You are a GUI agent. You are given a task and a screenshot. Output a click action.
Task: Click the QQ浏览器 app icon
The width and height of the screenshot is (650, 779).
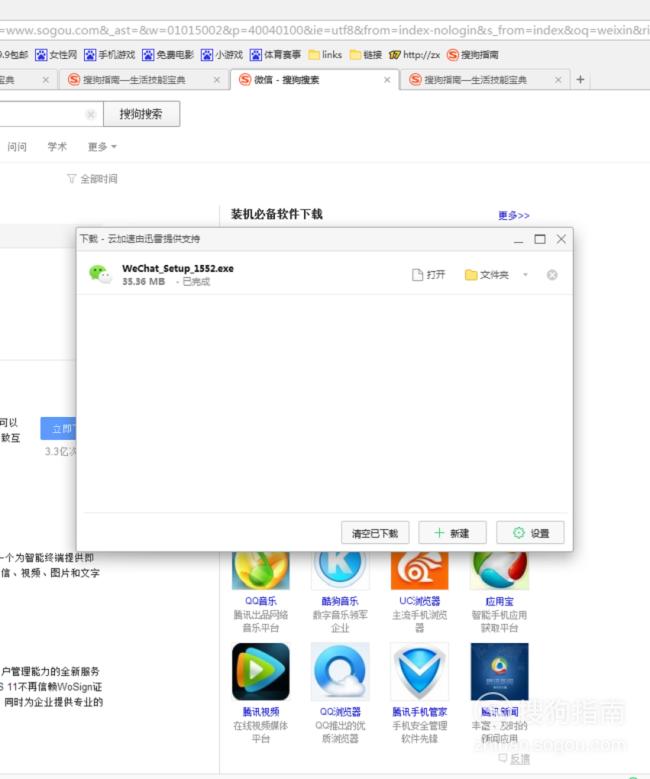point(340,671)
